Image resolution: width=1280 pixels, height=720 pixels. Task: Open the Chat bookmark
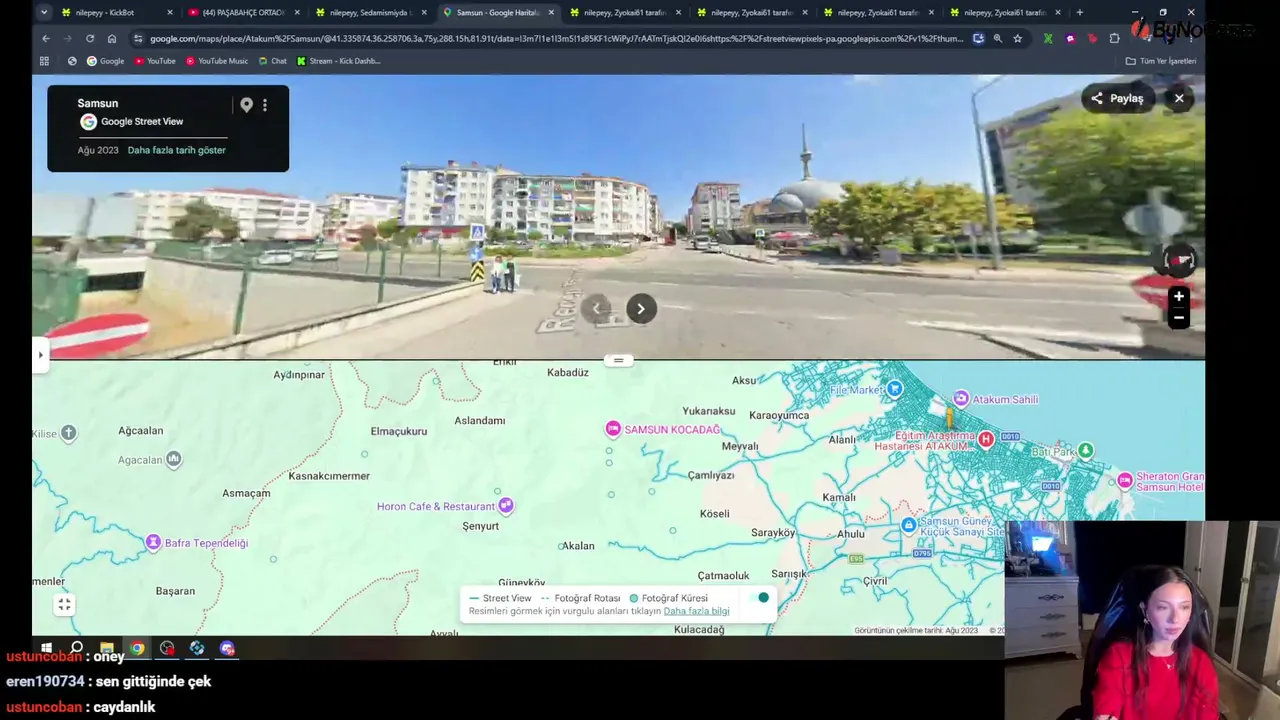pyautogui.click(x=272, y=61)
